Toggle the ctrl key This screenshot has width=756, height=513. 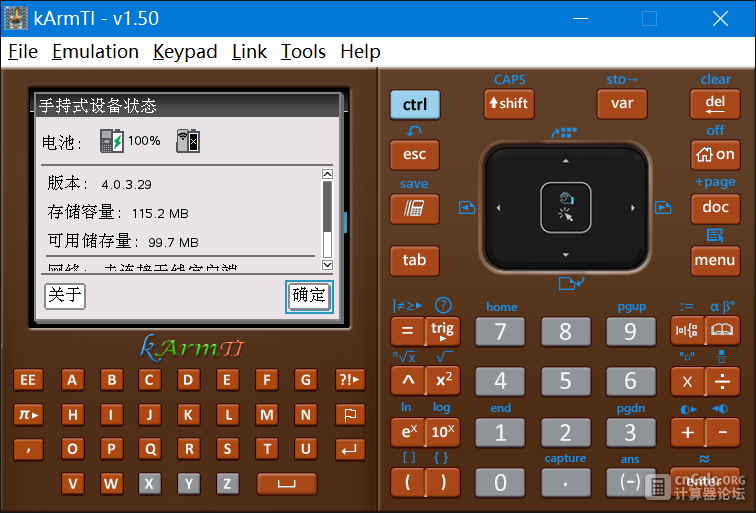click(415, 104)
